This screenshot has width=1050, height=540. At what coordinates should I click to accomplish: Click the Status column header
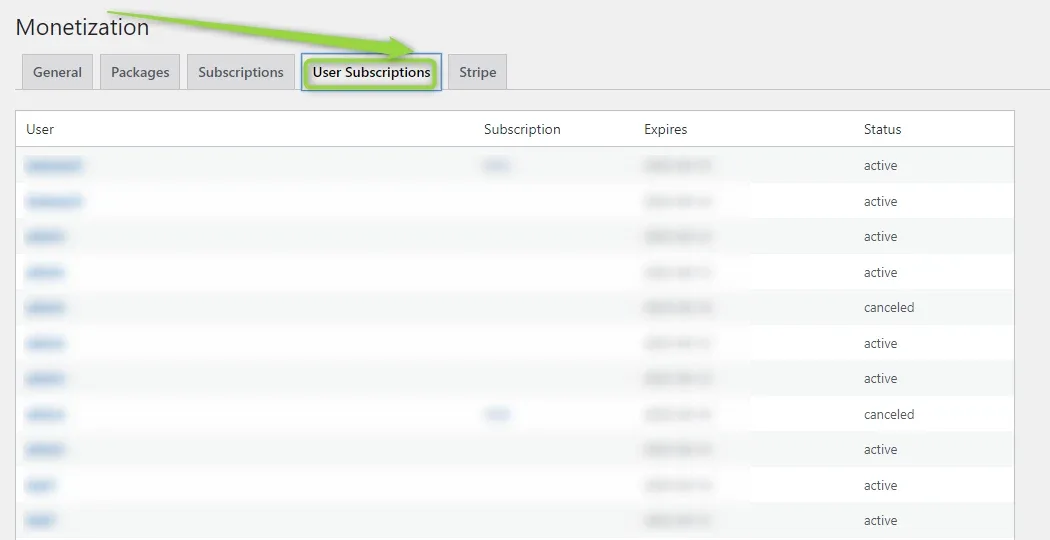(883, 129)
